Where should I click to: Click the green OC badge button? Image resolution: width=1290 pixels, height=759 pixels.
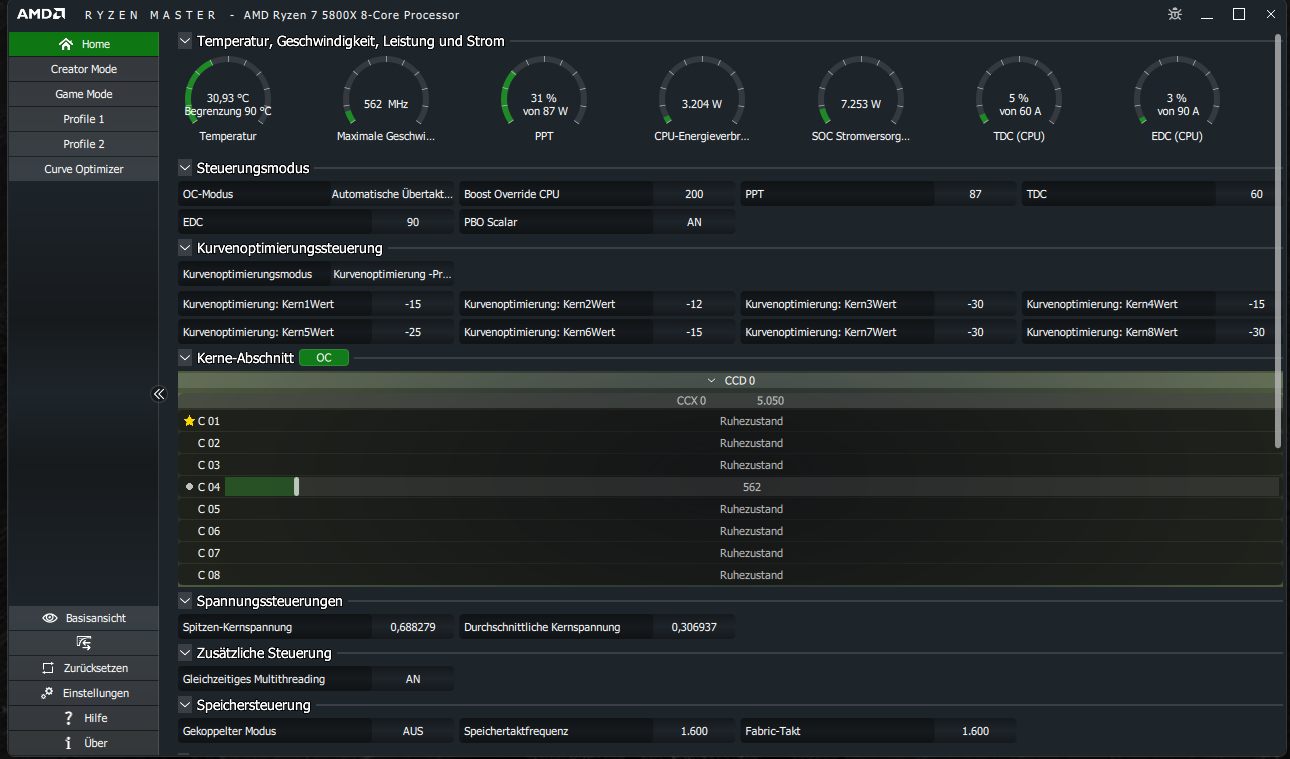point(324,357)
